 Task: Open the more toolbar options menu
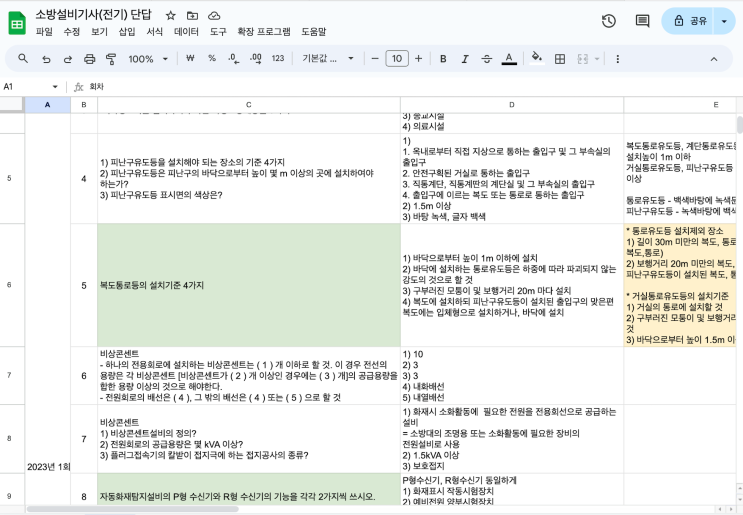pyautogui.click(x=617, y=59)
